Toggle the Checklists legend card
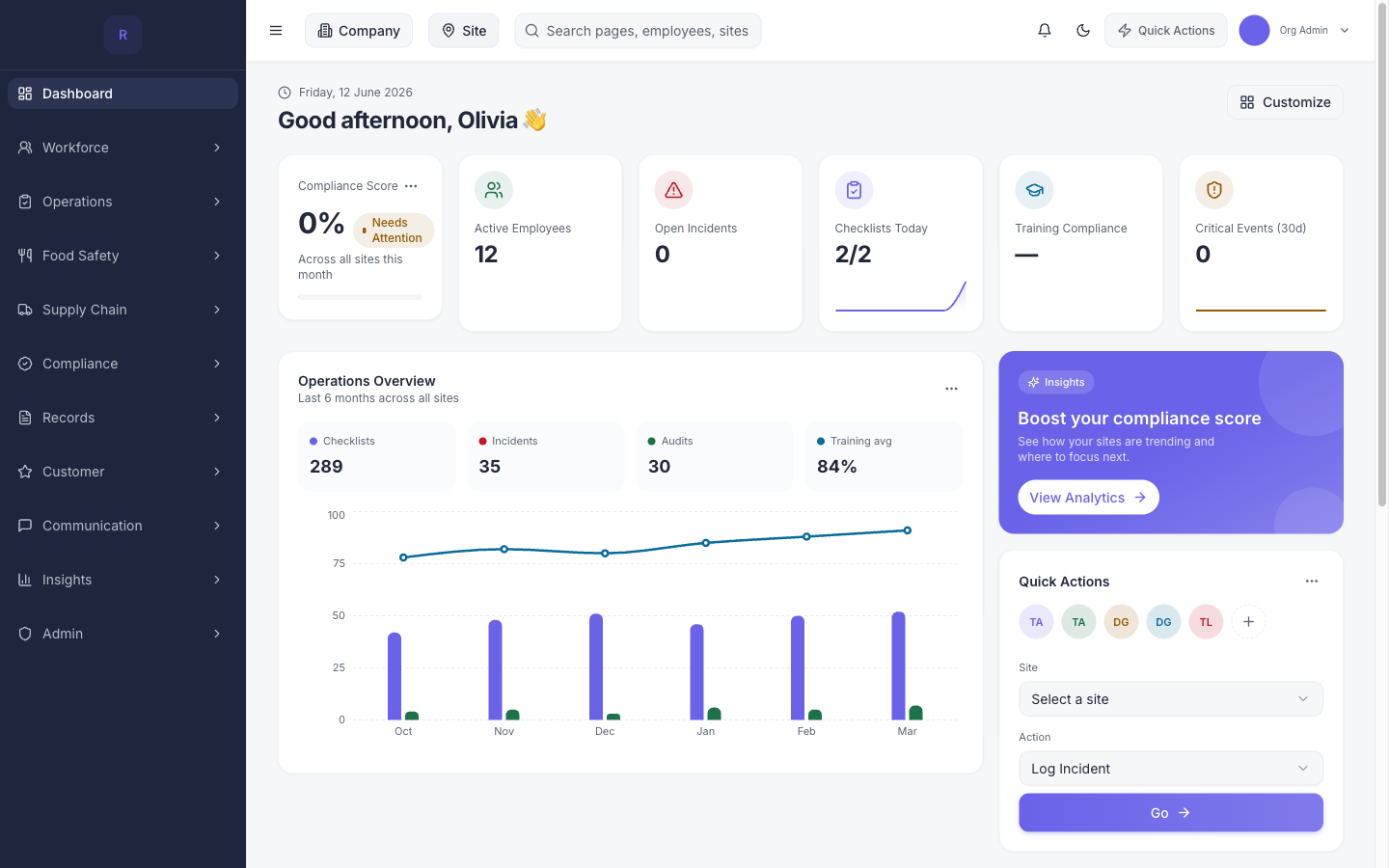 click(x=376, y=456)
